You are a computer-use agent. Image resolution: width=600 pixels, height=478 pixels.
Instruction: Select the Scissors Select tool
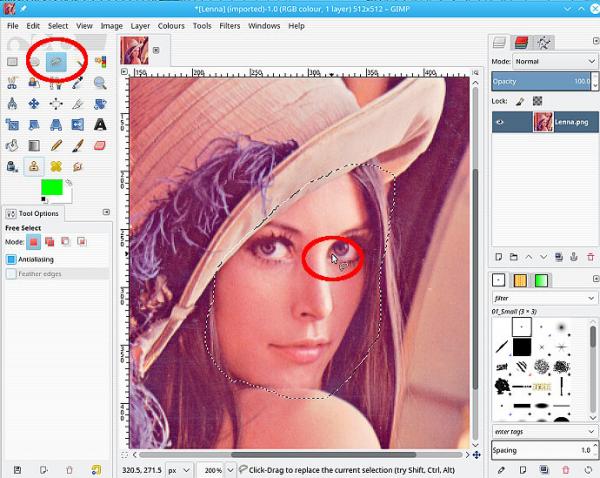point(12,83)
